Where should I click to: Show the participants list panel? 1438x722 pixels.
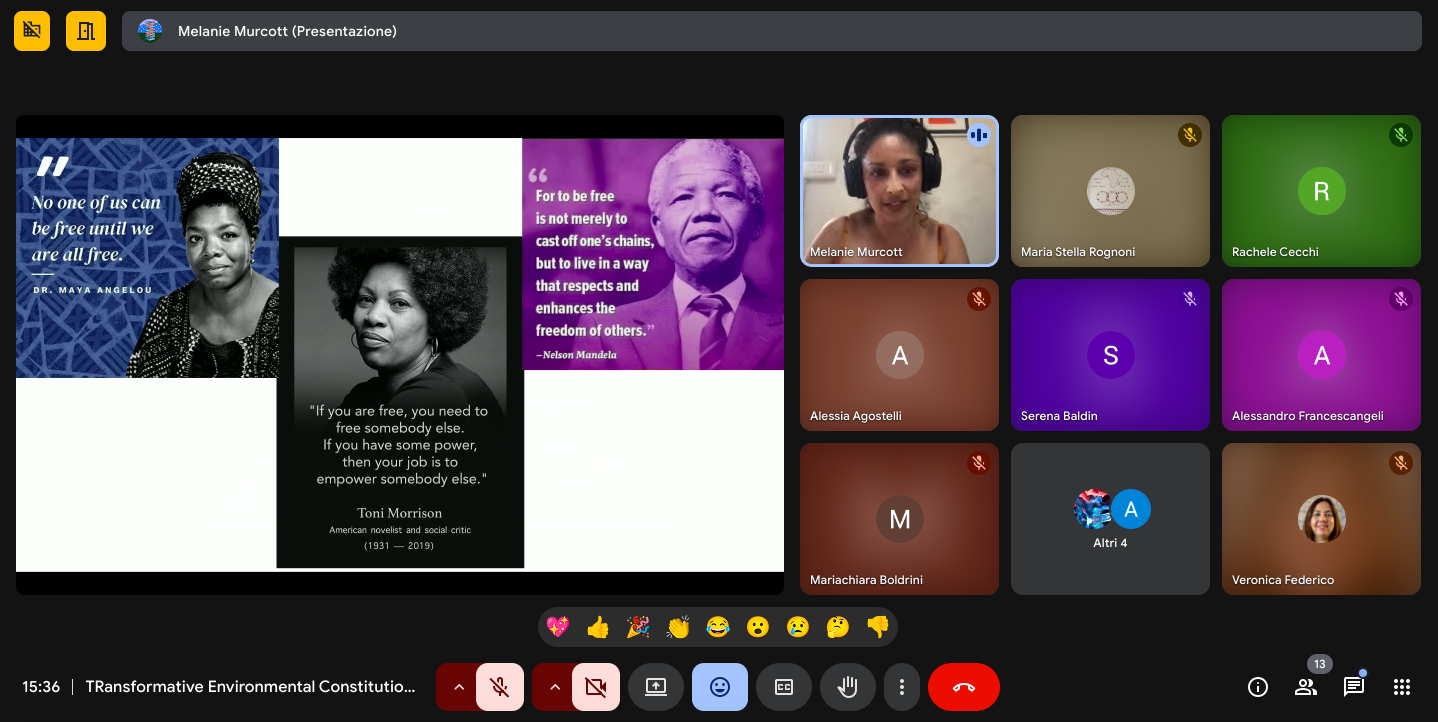tap(1306, 687)
